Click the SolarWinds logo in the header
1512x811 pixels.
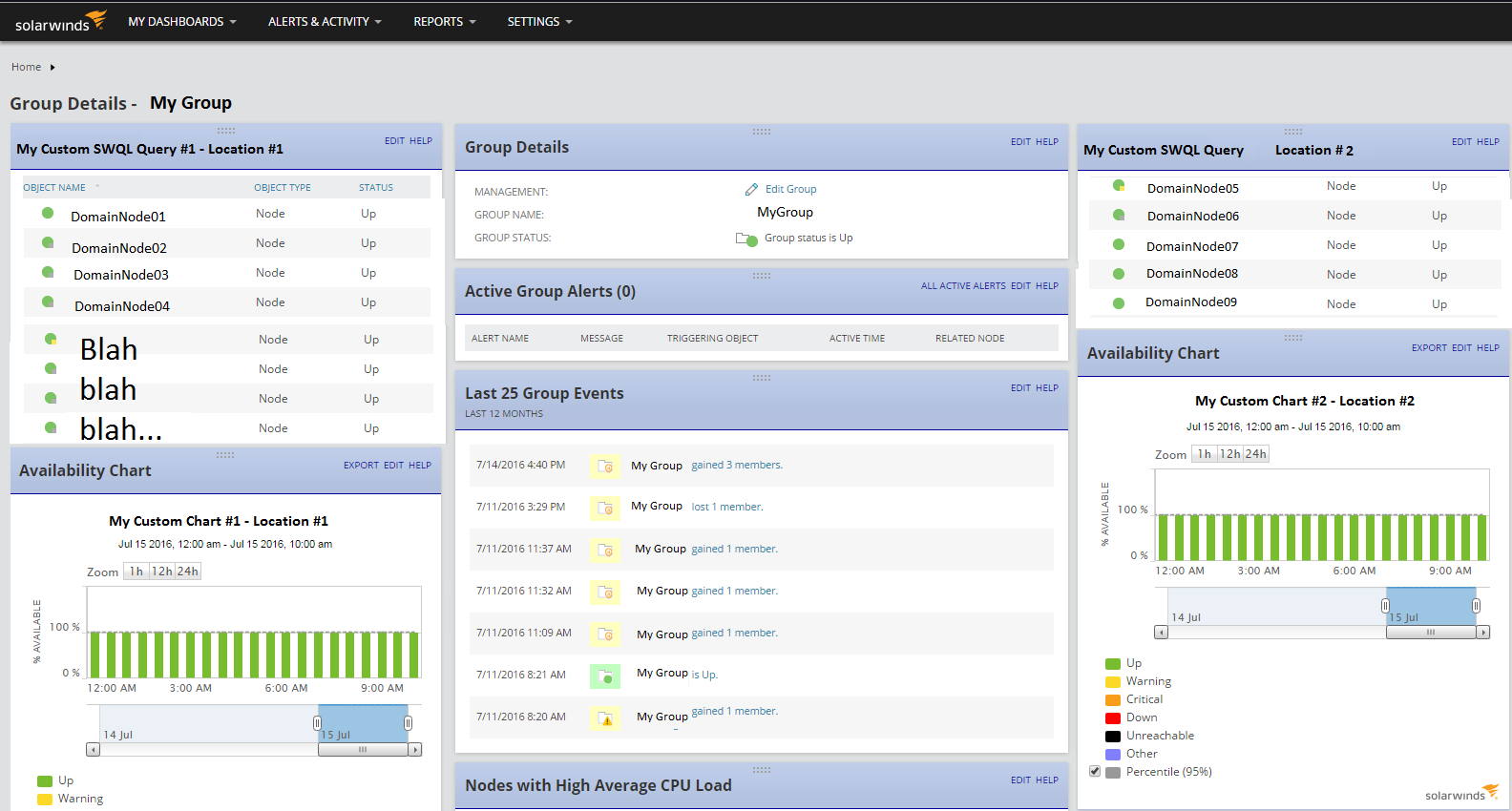click(60, 21)
